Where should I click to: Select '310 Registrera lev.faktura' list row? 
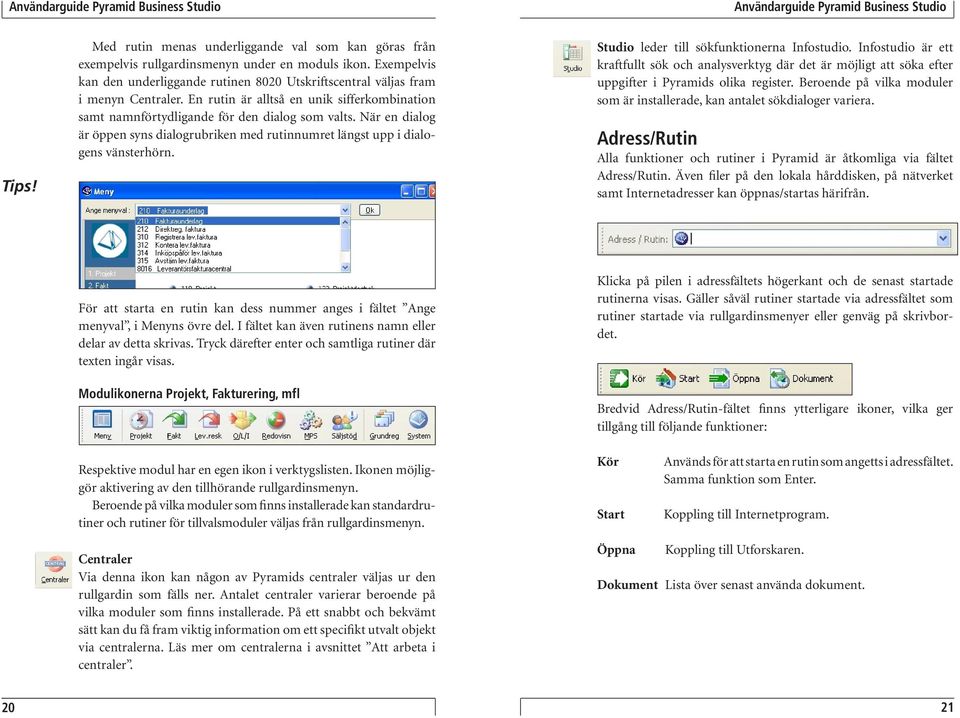pos(238,237)
